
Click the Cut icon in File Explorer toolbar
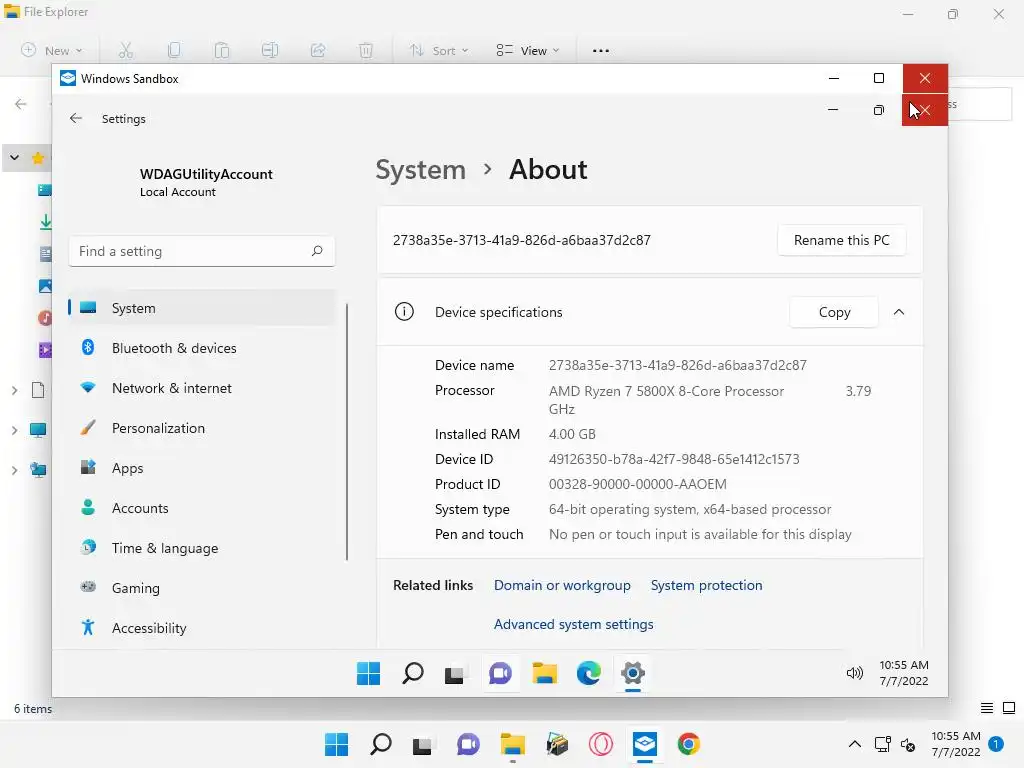point(125,50)
